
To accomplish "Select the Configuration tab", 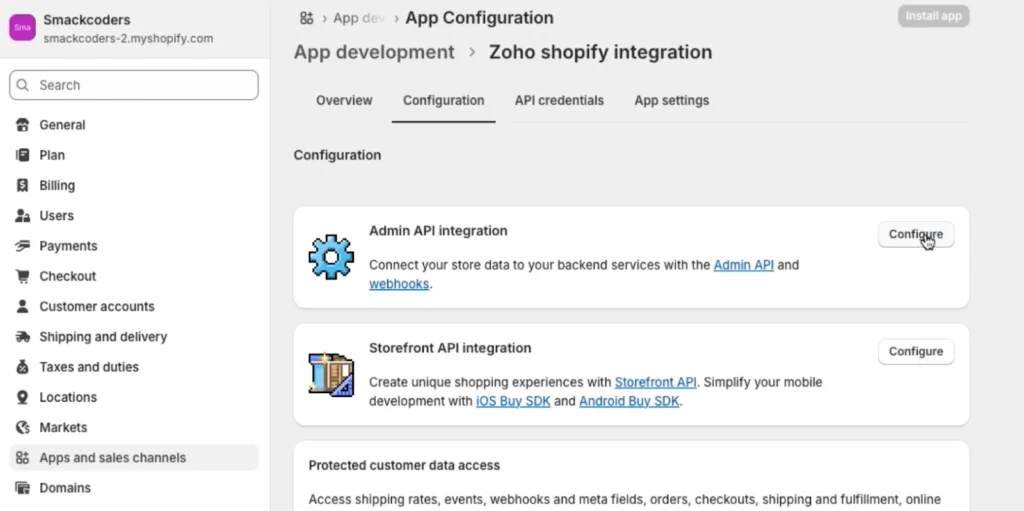I will (x=443, y=101).
